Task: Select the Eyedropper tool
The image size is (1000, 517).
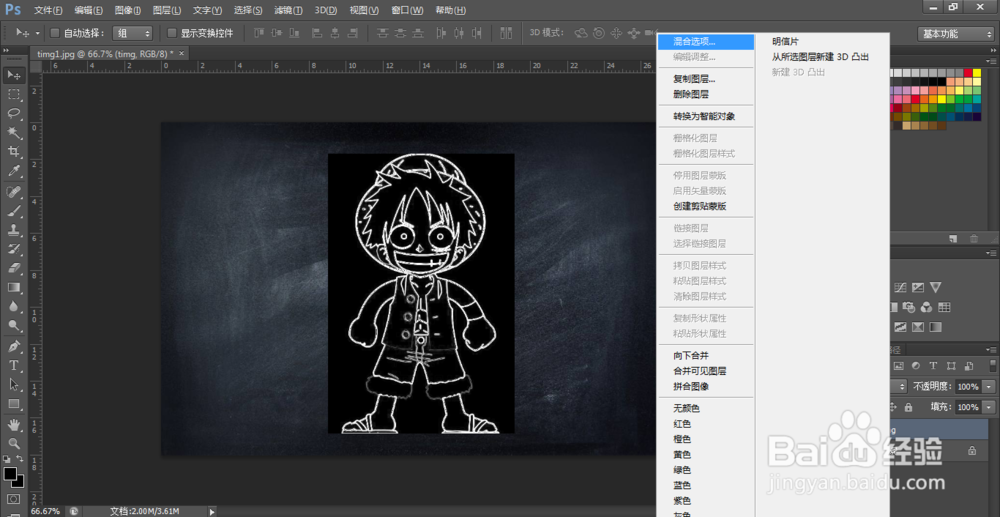Action: pos(14,171)
